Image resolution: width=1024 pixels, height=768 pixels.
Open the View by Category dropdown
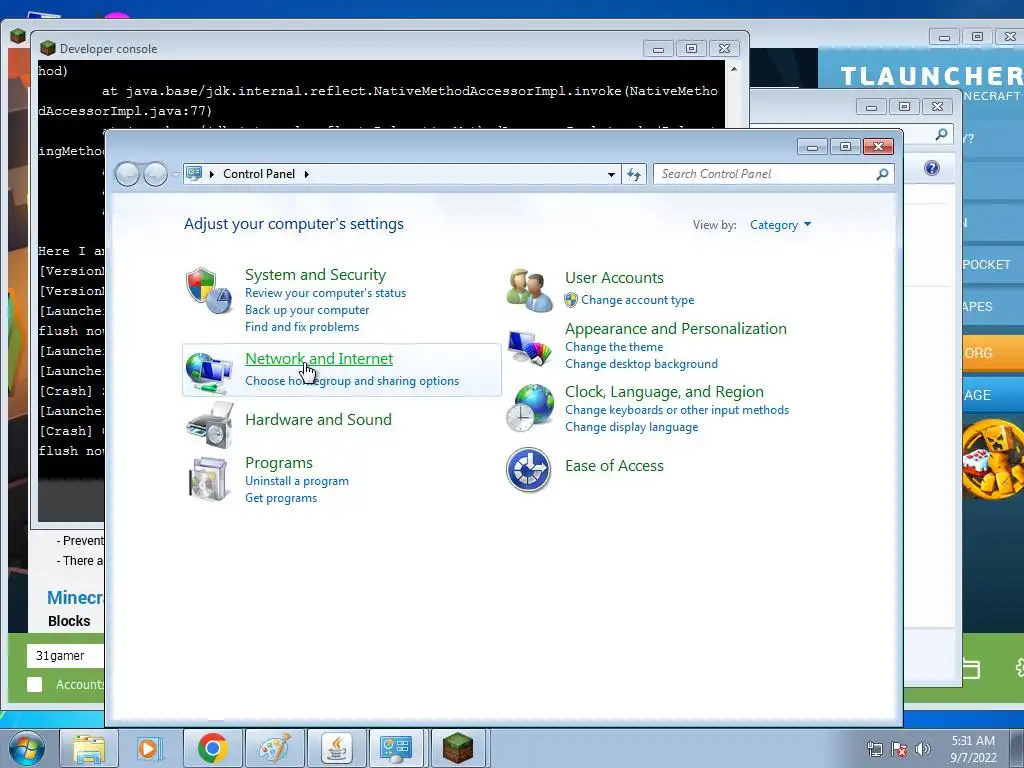coord(780,225)
